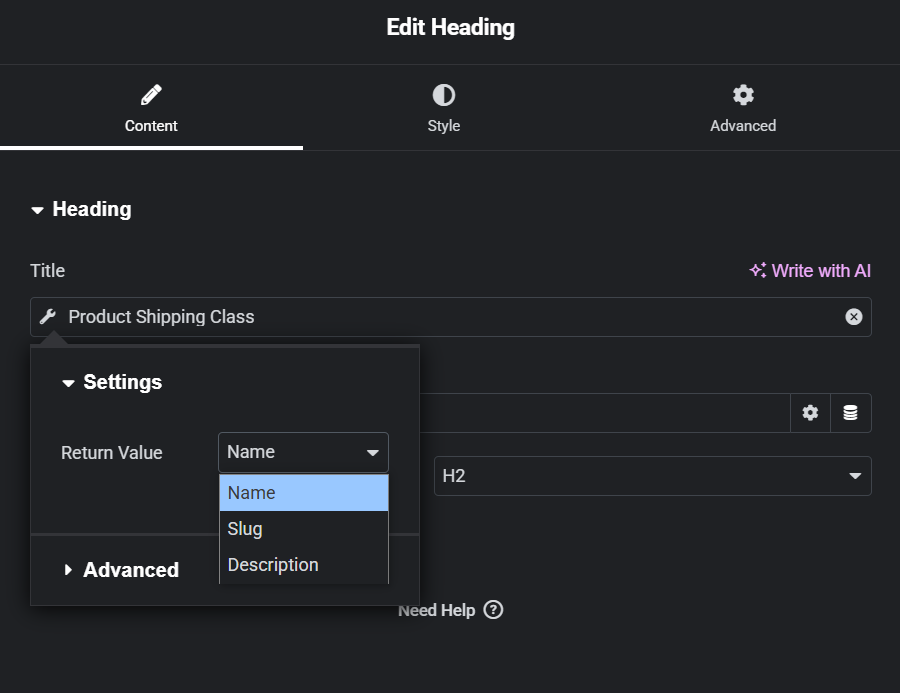This screenshot has height=693, width=900.
Task: Open the H2 HTML tag dropdown
Action: click(x=653, y=475)
